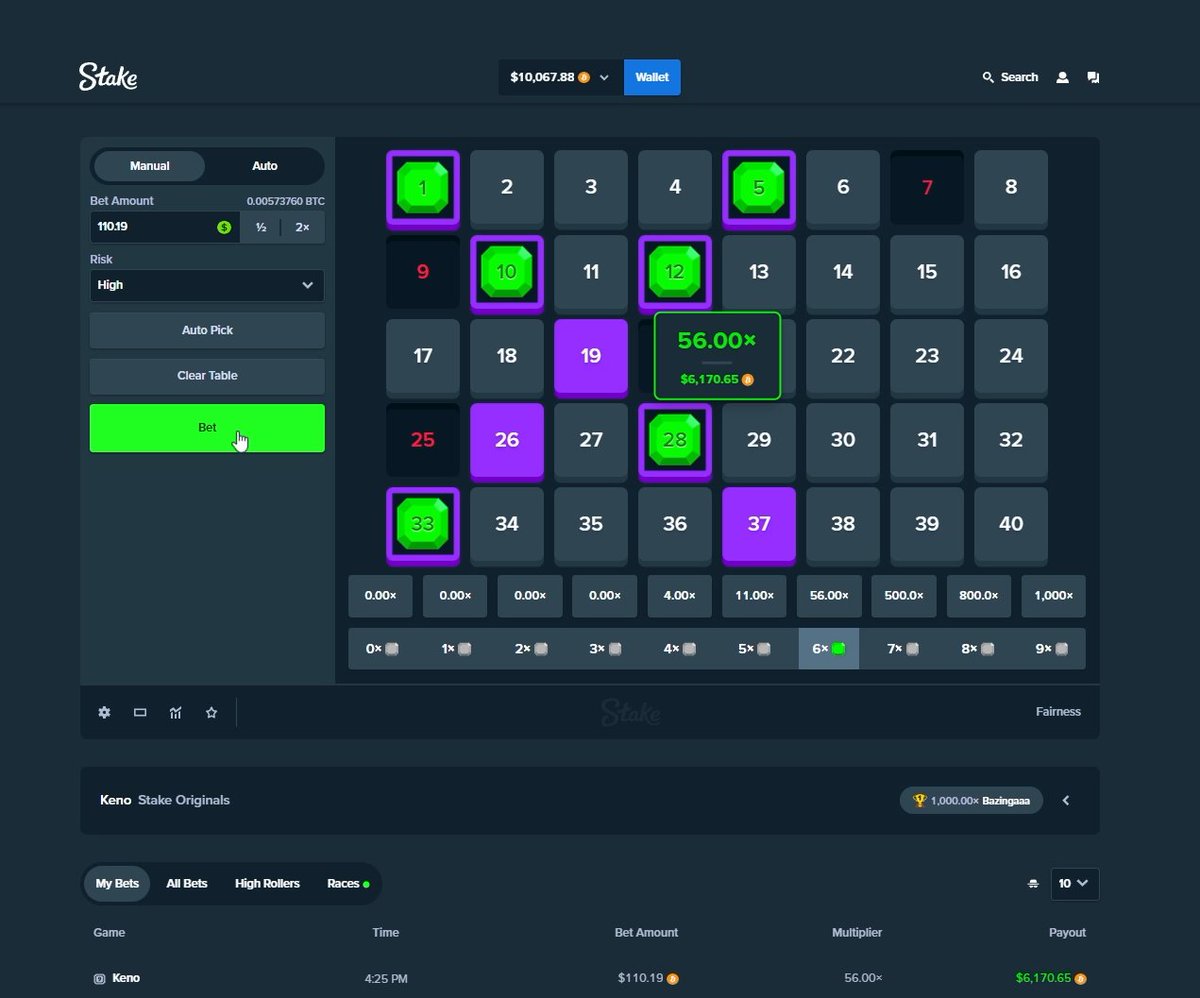Viewport: 1200px width, 998px height.
Task: Open live stats chart icon
Action: click(x=176, y=712)
